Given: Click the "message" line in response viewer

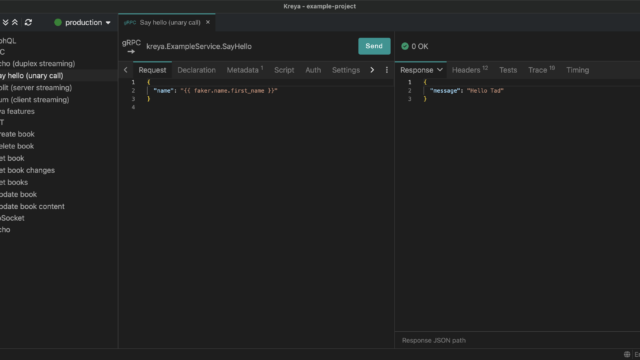Looking at the screenshot, I should [x=467, y=91].
